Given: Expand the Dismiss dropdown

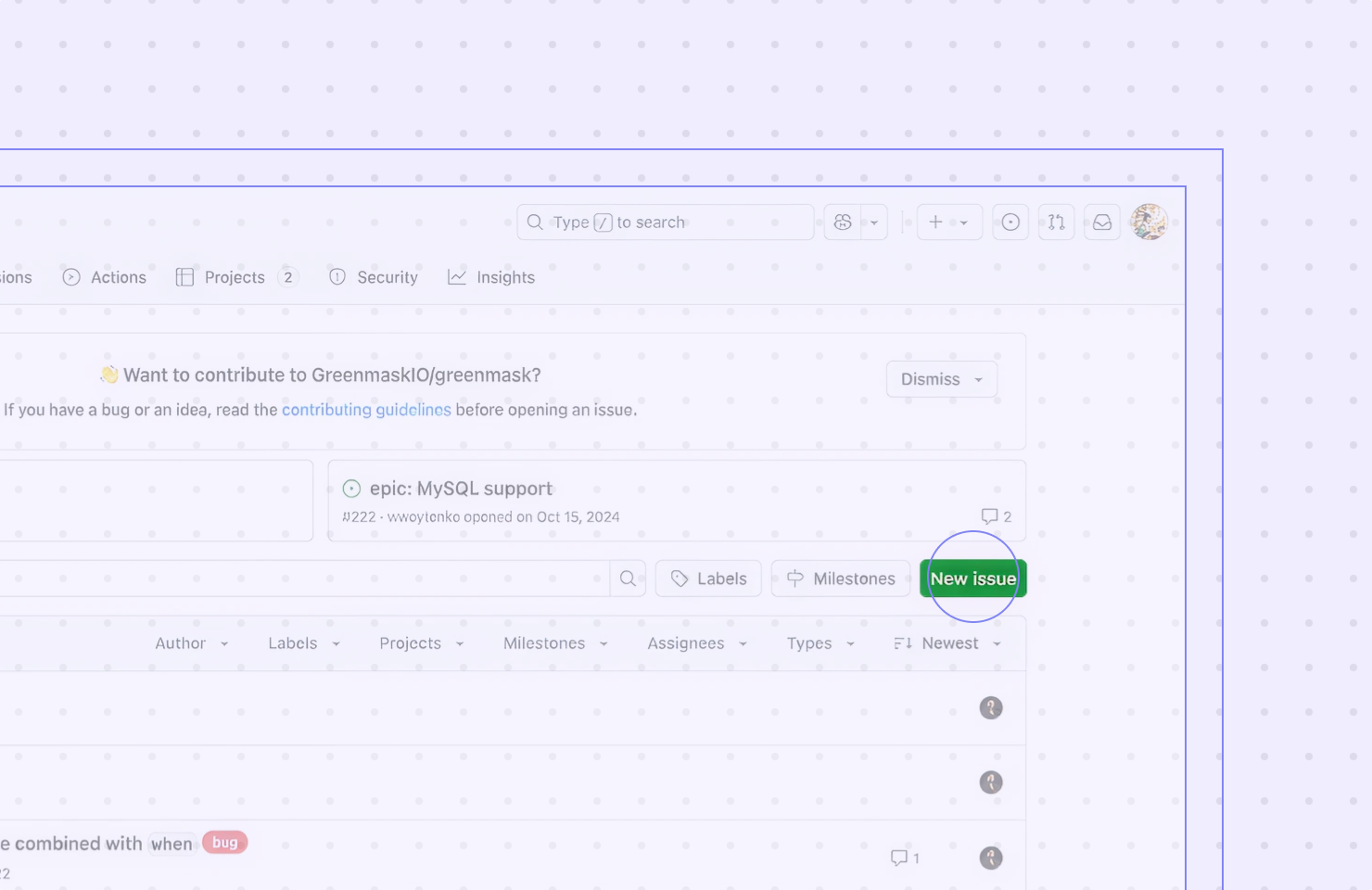Looking at the screenshot, I should point(942,379).
